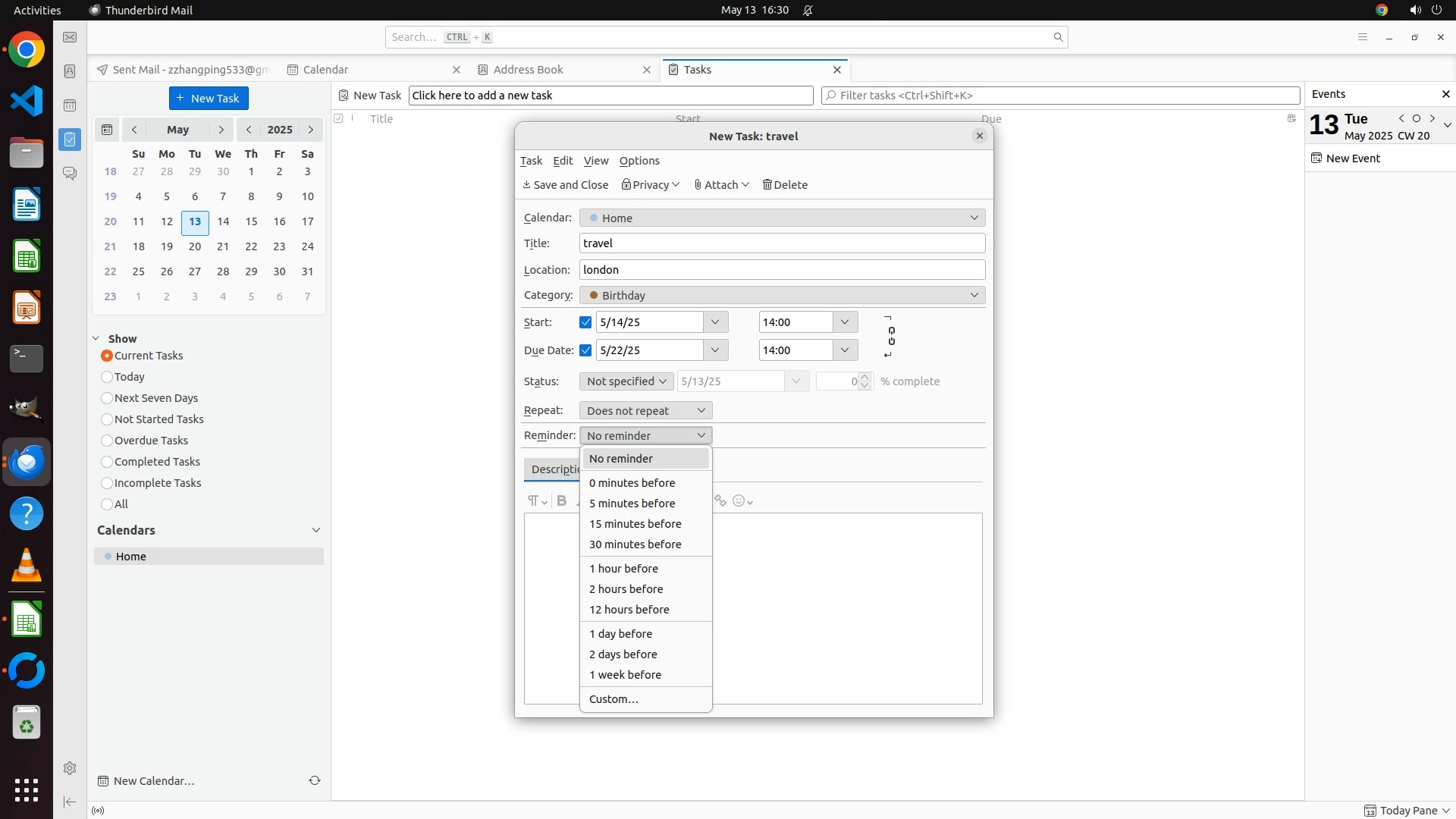Click the Thunderbird settings gear icon
This screenshot has width=1456, height=819.
tap(70, 768)
